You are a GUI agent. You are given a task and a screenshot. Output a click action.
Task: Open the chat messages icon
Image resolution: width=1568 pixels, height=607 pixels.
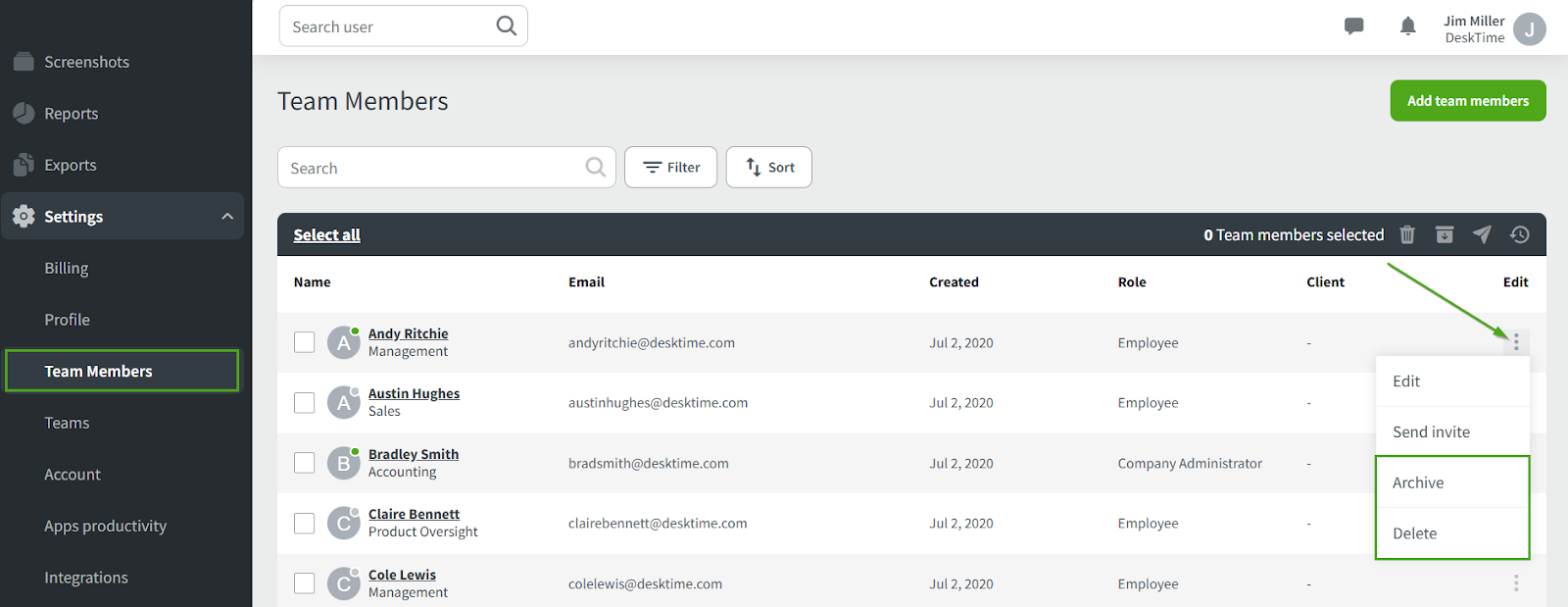tap(1353, 26)
